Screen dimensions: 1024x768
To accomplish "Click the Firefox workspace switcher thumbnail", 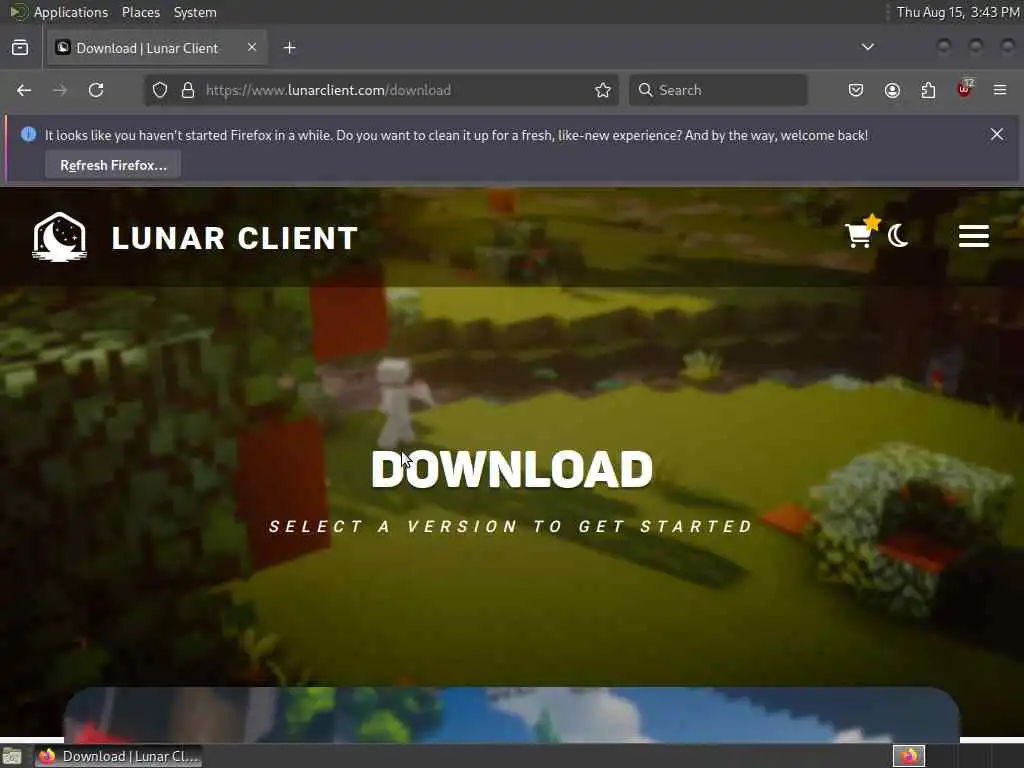I will click(908, 756).
